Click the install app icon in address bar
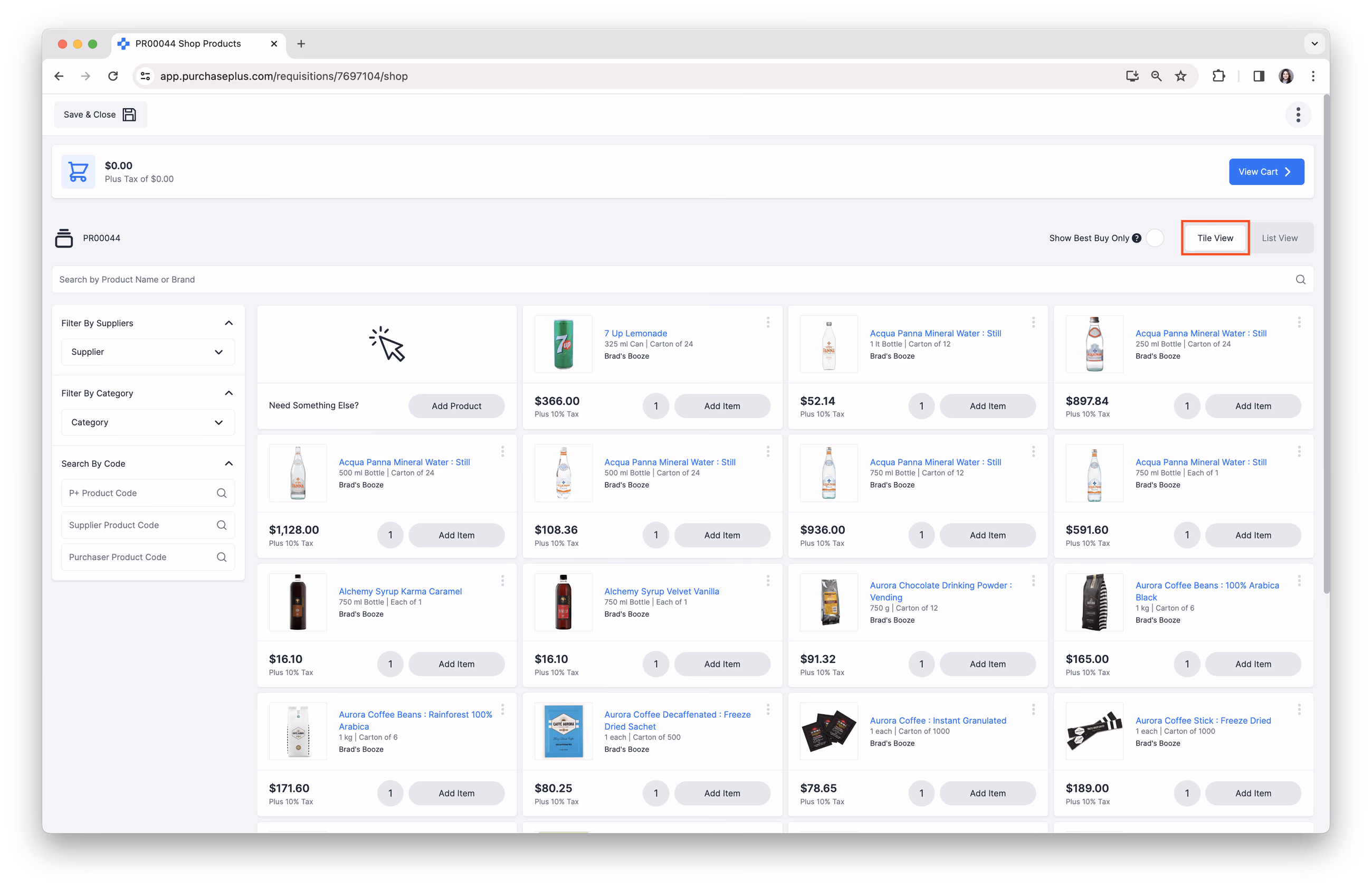 (1132, 76)
